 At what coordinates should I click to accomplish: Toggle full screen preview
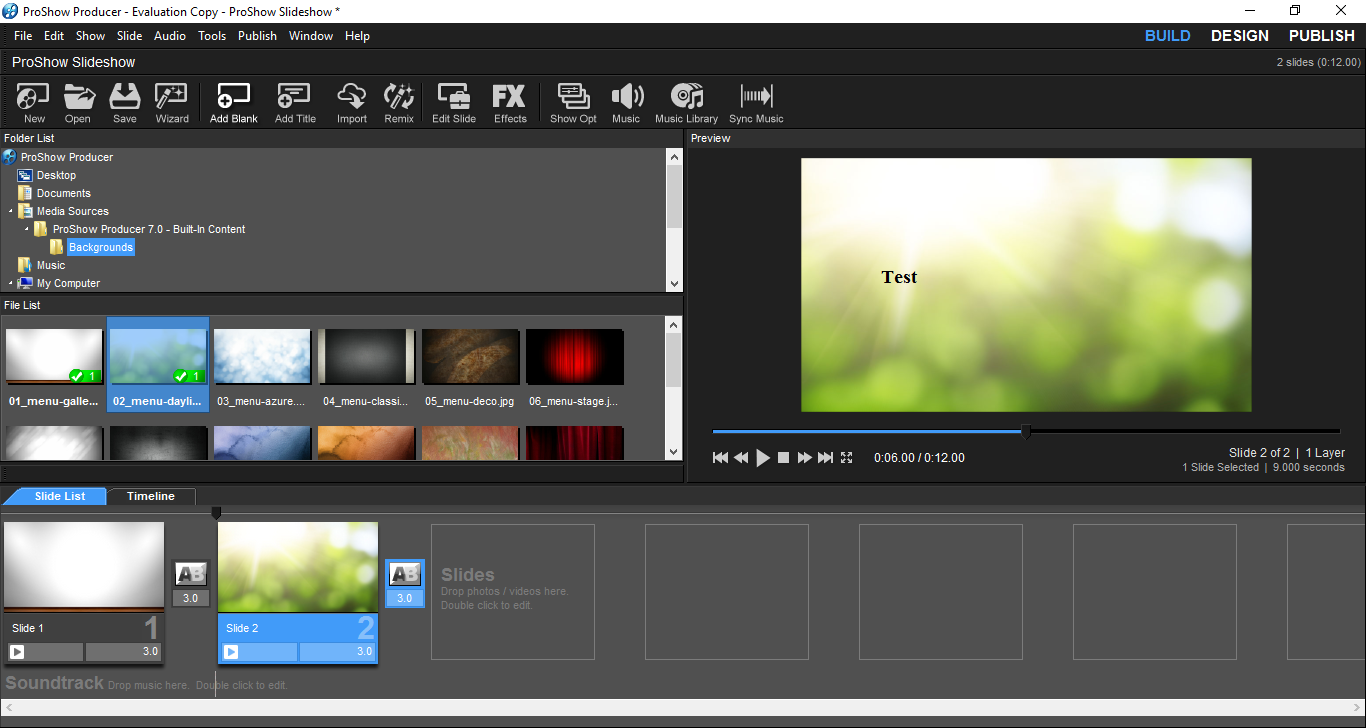click(847, 458)
